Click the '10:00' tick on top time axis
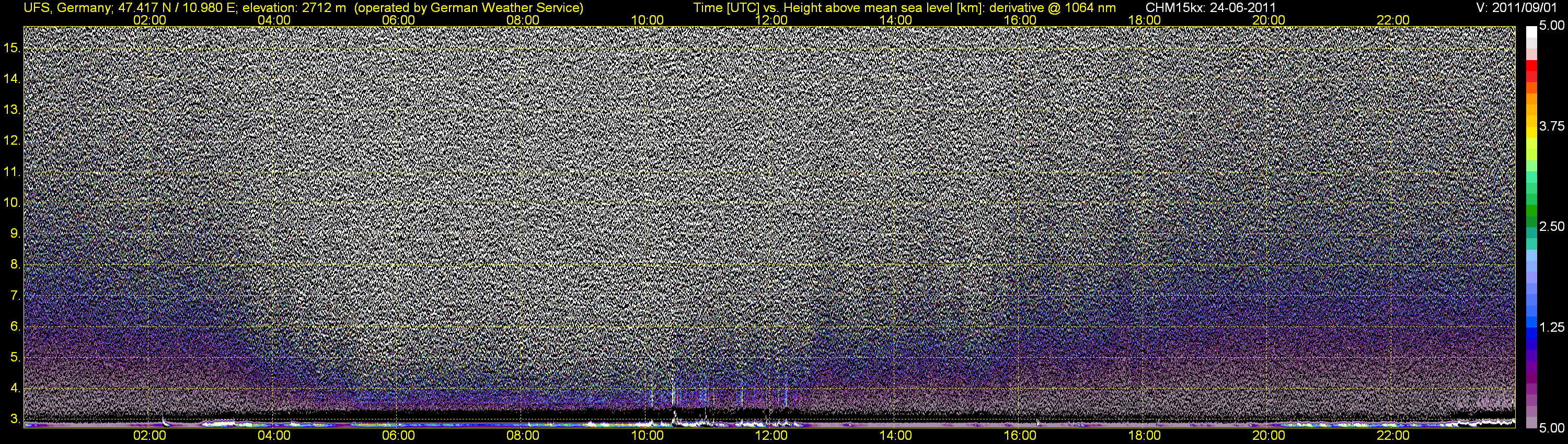The image size is (1568, 444). click(x=647, y=20)
